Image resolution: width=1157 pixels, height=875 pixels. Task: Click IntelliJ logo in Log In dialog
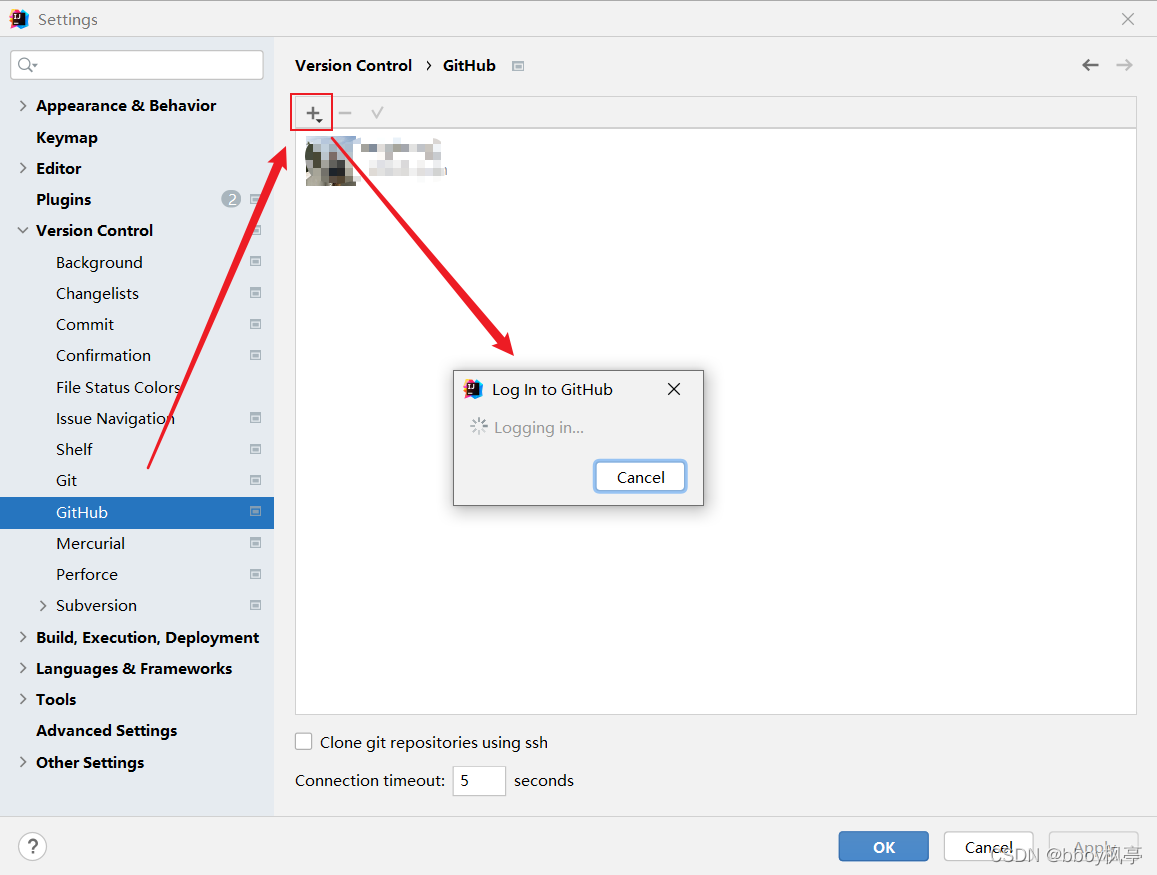tap(473, 389)
